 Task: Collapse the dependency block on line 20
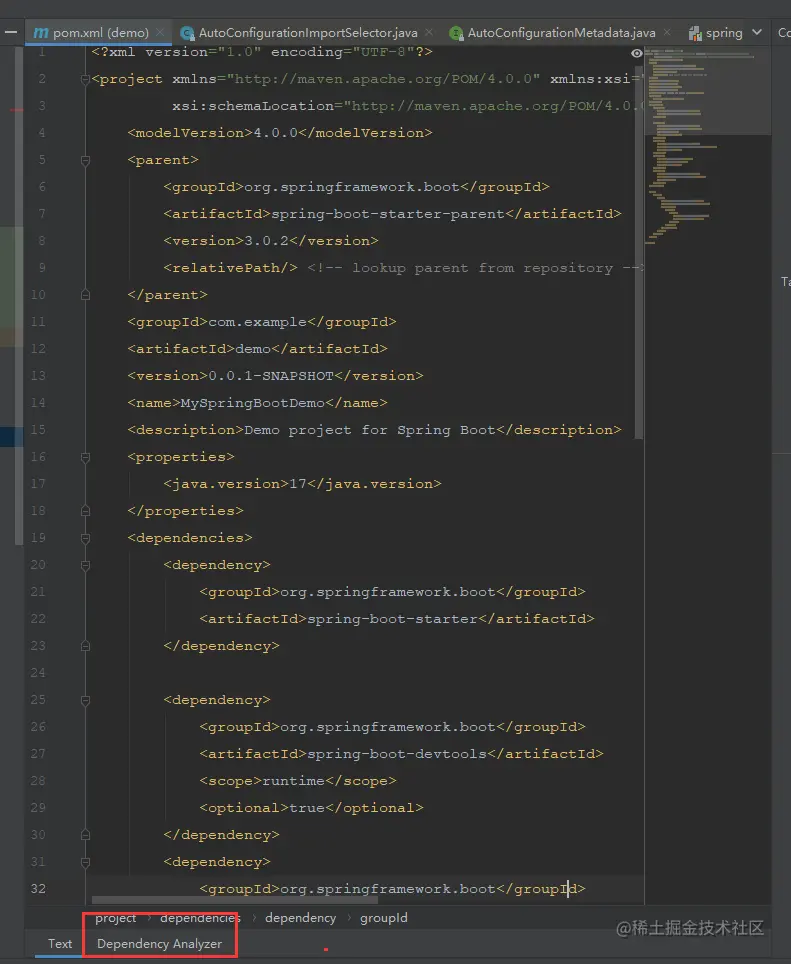coord(85,566)
